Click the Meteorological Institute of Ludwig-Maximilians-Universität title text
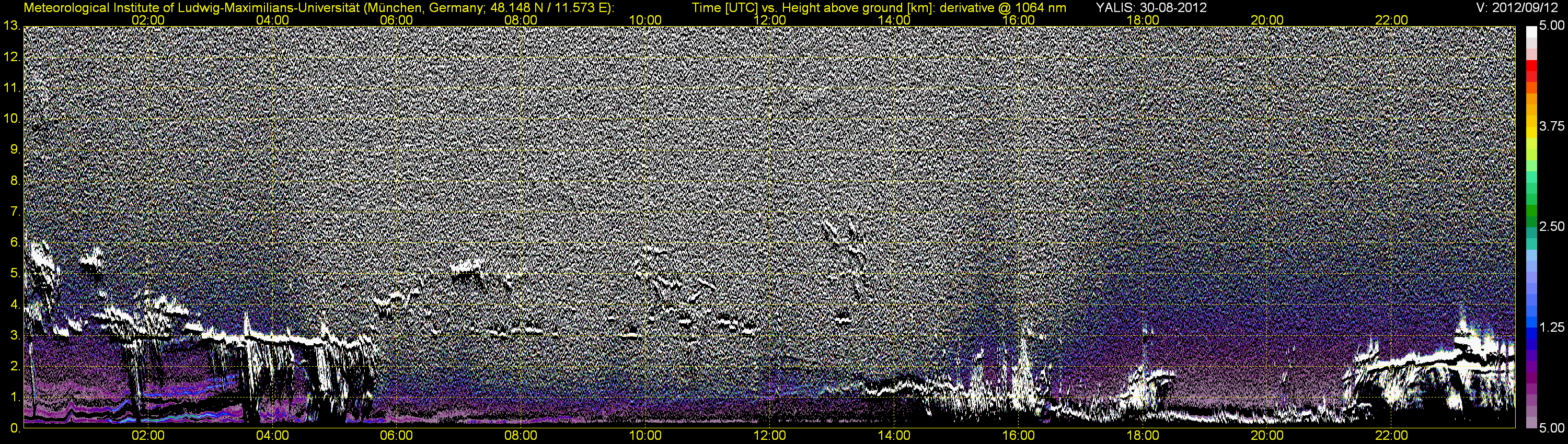This screenshot has width=1568, height=444. click(x=318, y=8)
